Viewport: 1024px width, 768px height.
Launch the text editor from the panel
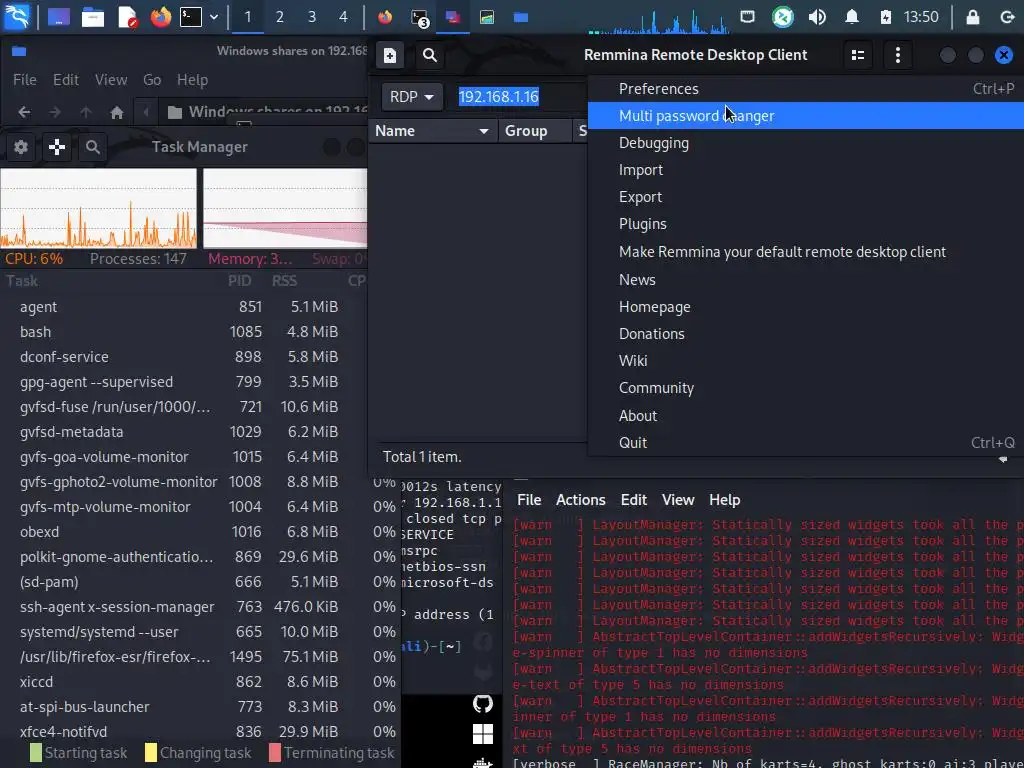[x=127, y=17]
